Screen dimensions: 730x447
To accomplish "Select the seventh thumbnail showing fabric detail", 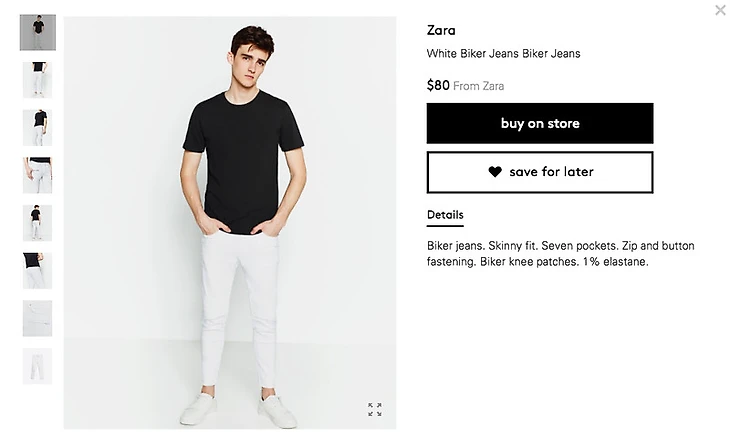I will click(x=38, y=318).
